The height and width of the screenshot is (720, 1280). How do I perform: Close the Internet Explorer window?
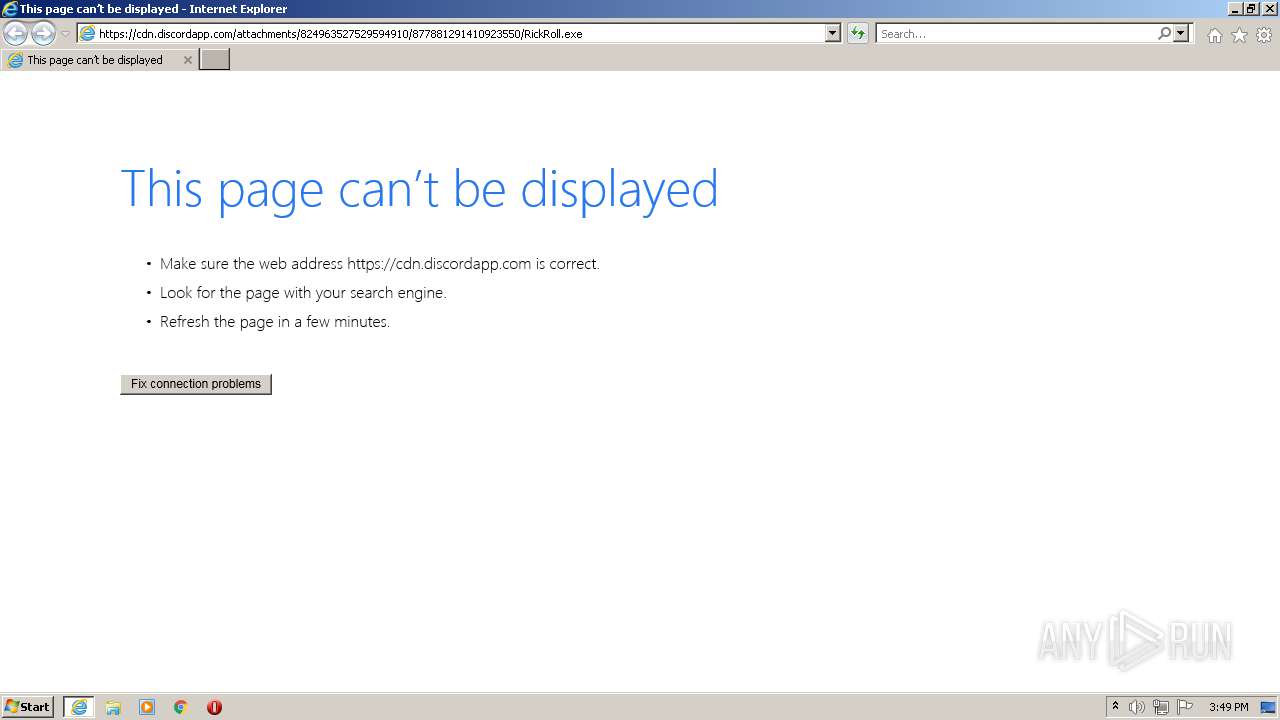pyautogui.click(x=1268, y=9)
